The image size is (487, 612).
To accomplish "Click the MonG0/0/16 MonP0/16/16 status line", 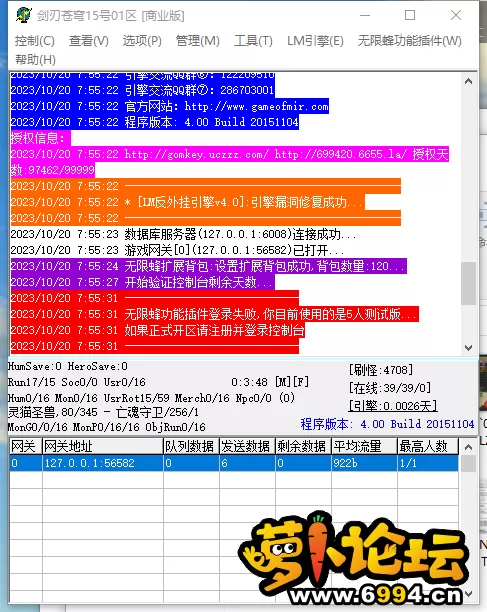I will coord(107,427).
